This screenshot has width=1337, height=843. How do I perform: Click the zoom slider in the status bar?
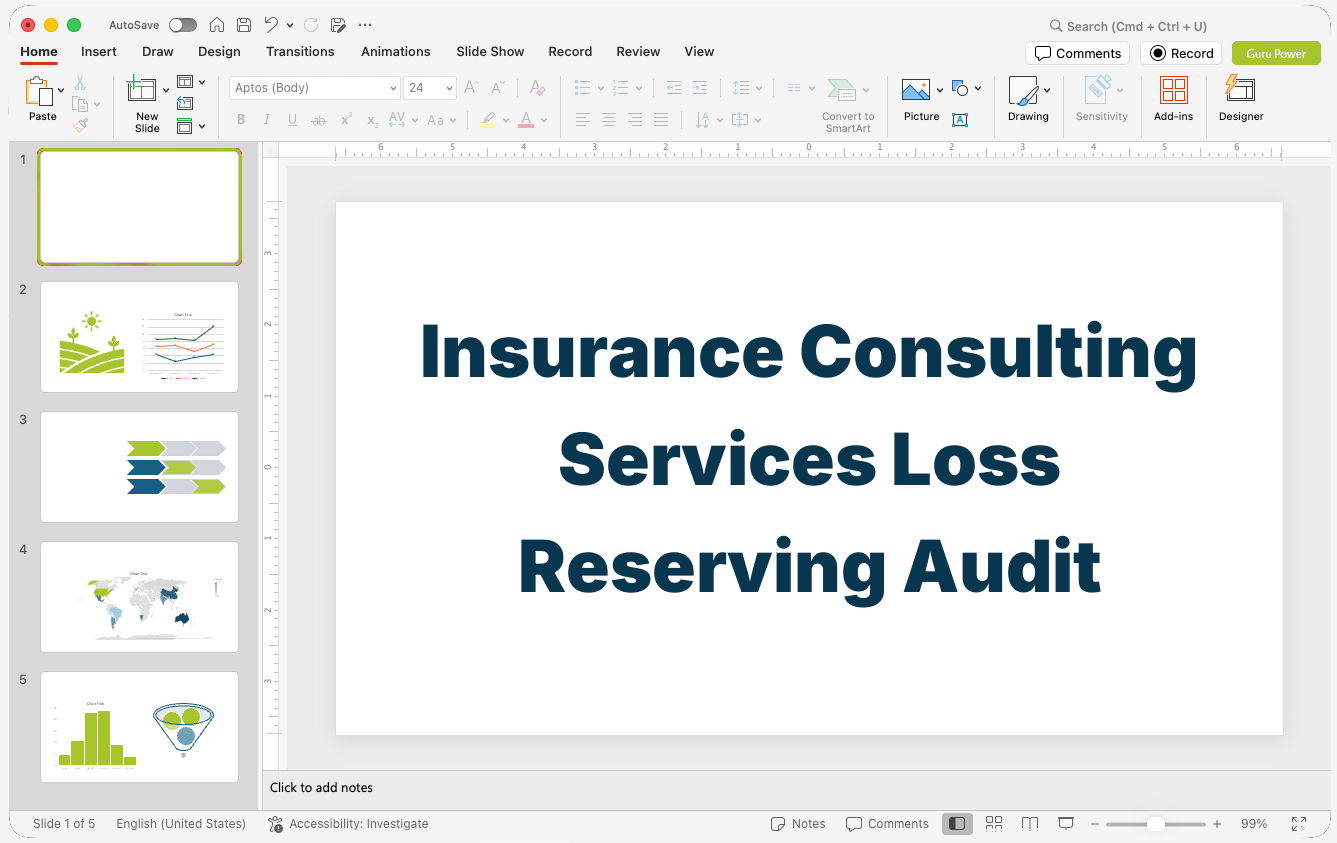pyautogui.click(x=1155, y=824)
